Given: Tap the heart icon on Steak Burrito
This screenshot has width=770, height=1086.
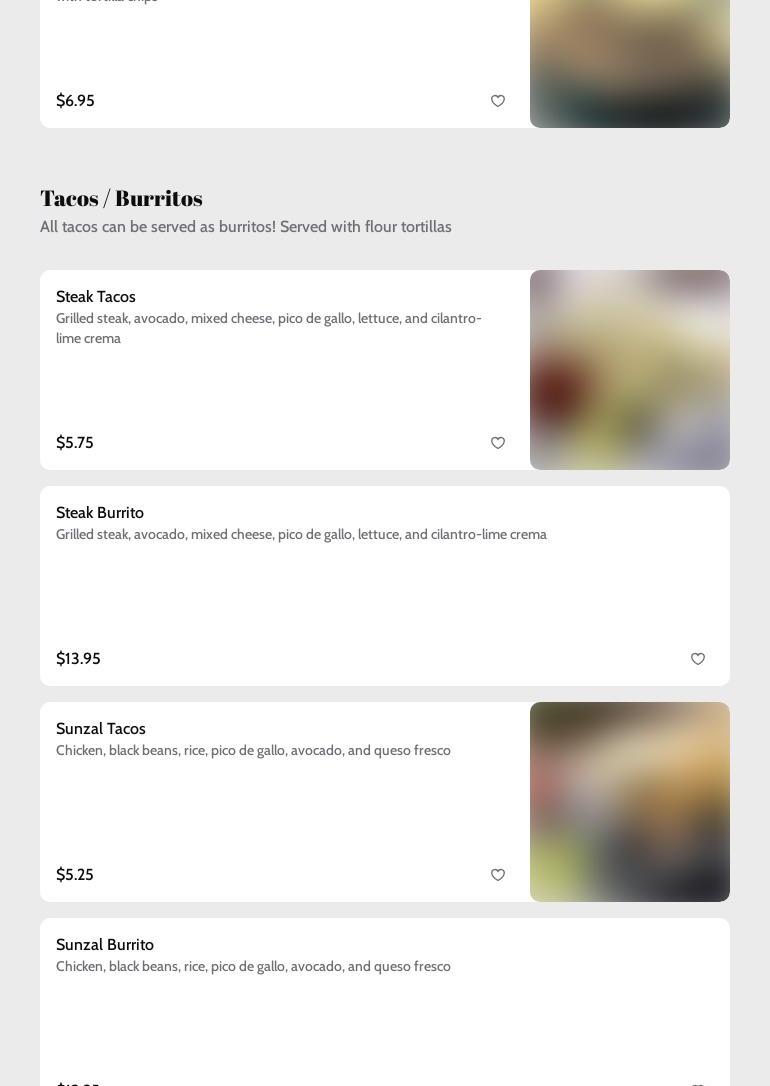Looking at the screenshot, I should (x=698, y=659).
